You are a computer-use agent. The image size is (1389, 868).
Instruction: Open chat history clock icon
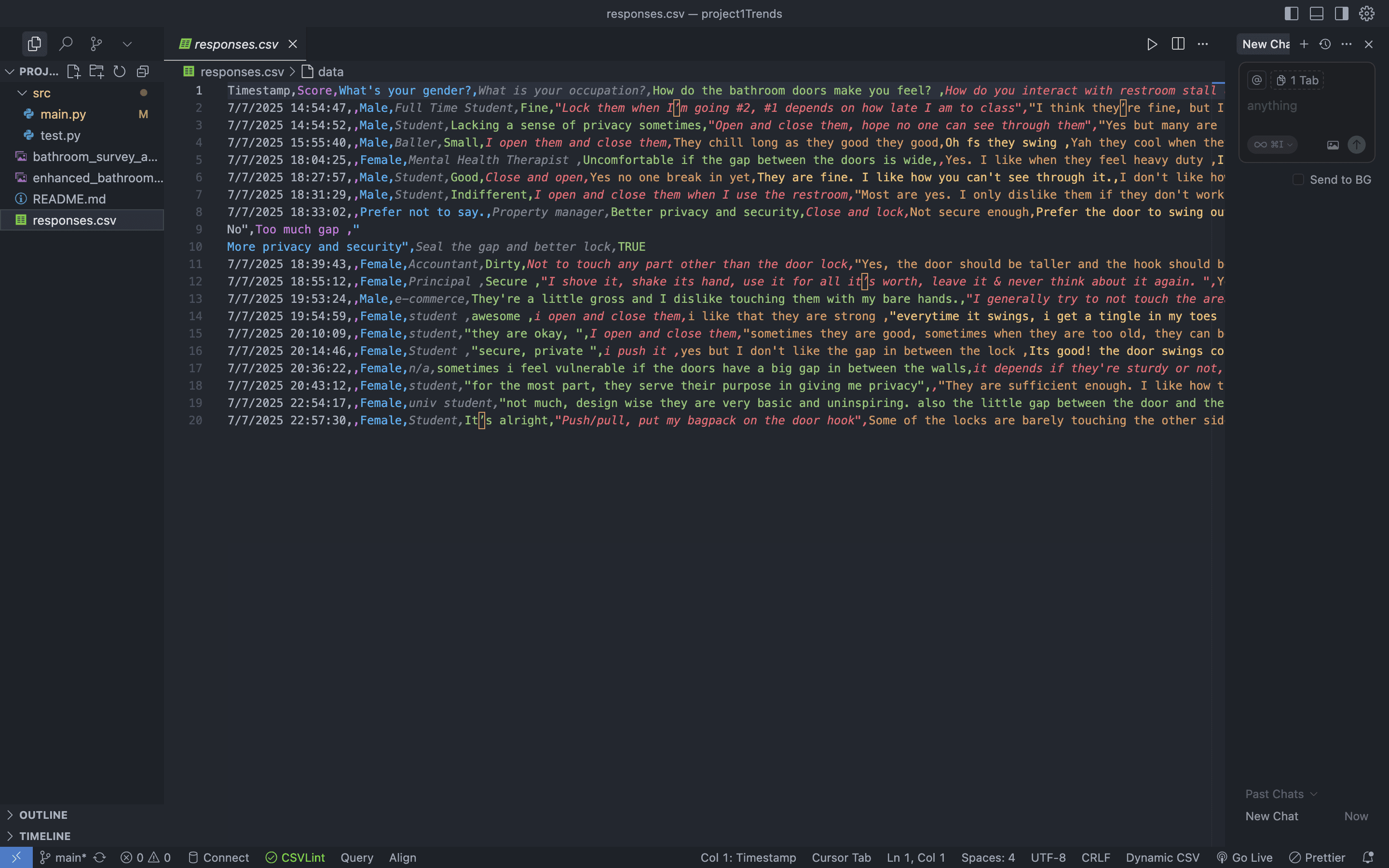tap(1325, 44)
